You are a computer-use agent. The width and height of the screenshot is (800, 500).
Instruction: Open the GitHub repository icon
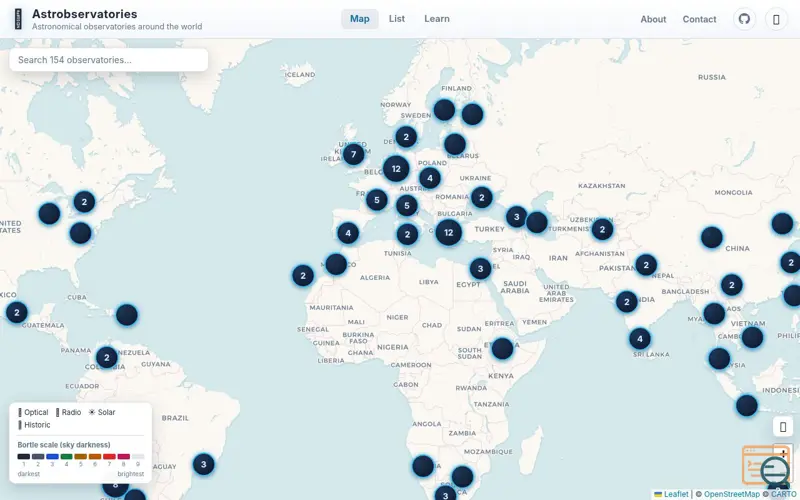click(x=744, y=19)
